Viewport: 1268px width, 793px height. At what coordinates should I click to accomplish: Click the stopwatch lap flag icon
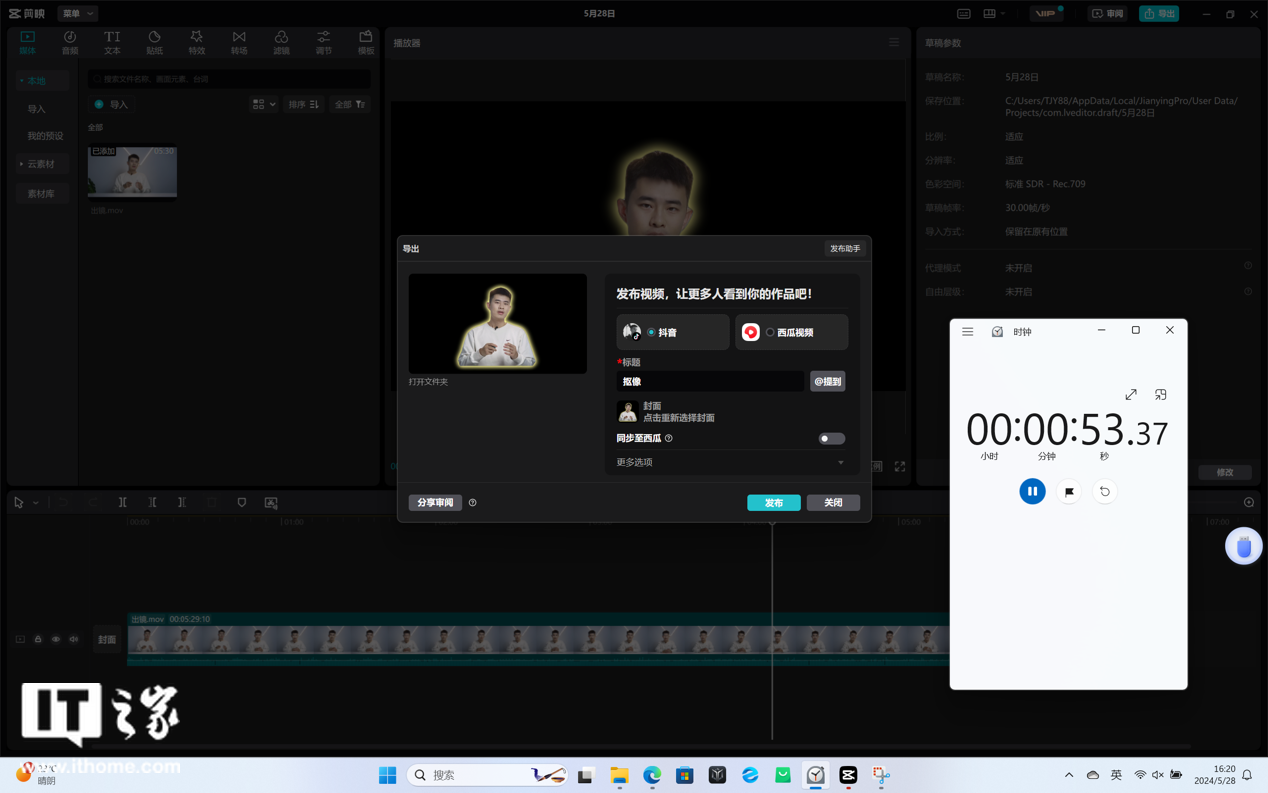coord(1069,491)
